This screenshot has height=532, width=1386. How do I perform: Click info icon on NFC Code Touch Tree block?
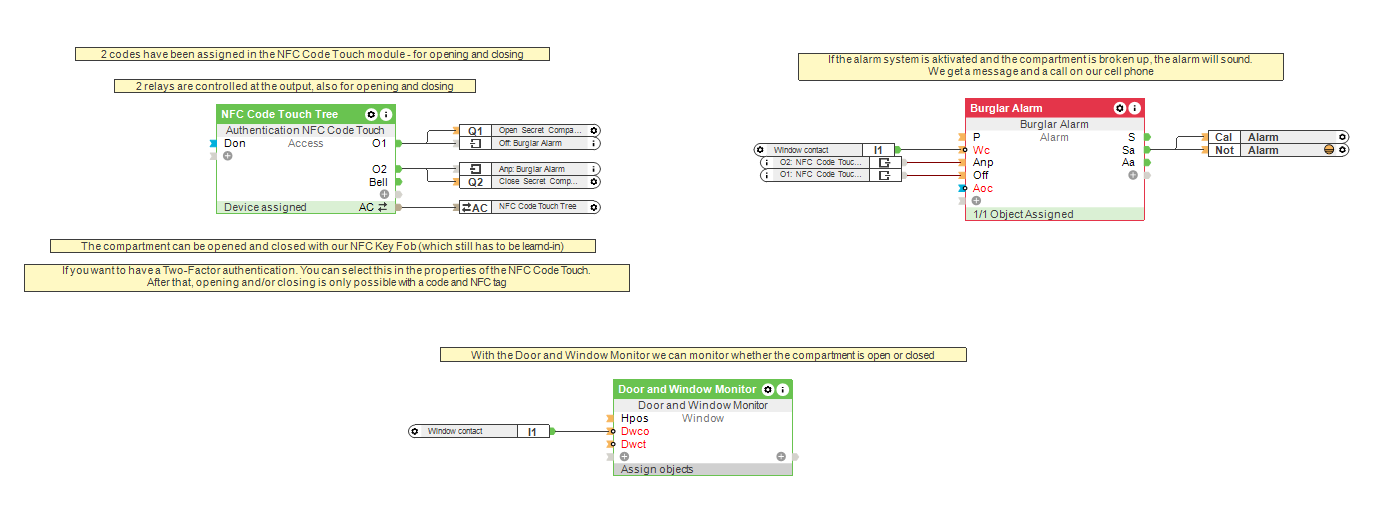[x=386, y=115]
